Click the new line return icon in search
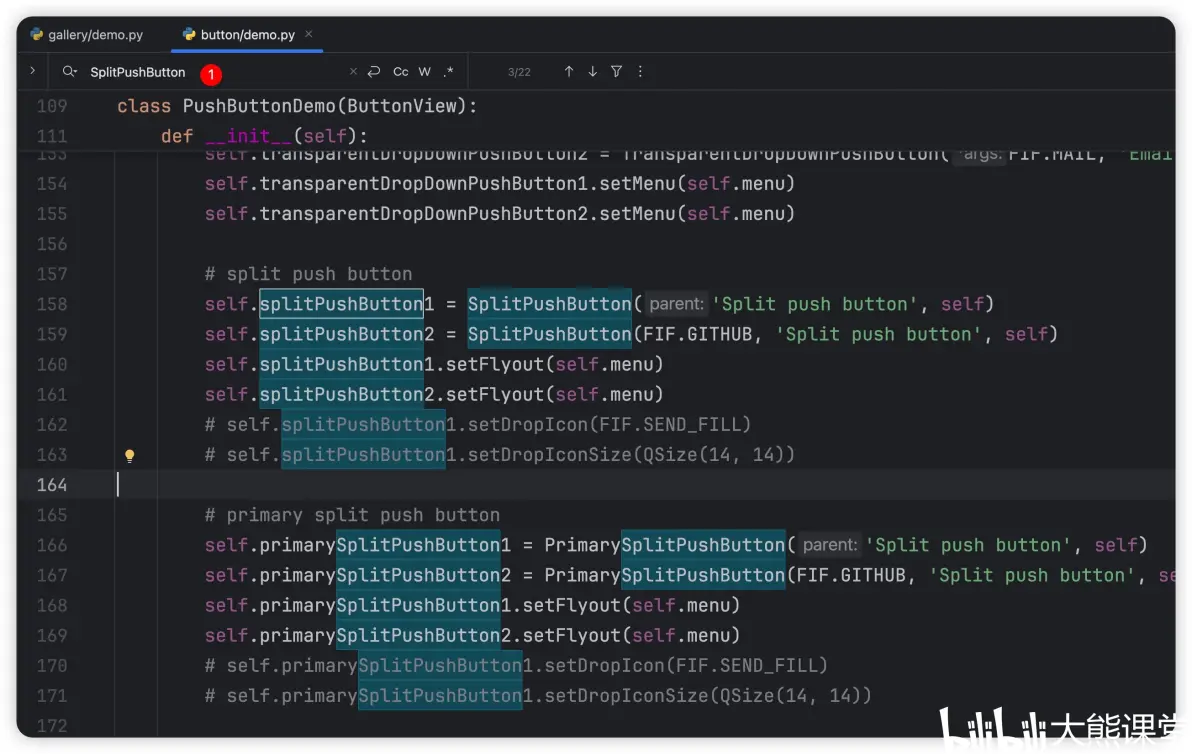Screen dimensions: 1192x754 pyautogui.click(x=374, y=71)
